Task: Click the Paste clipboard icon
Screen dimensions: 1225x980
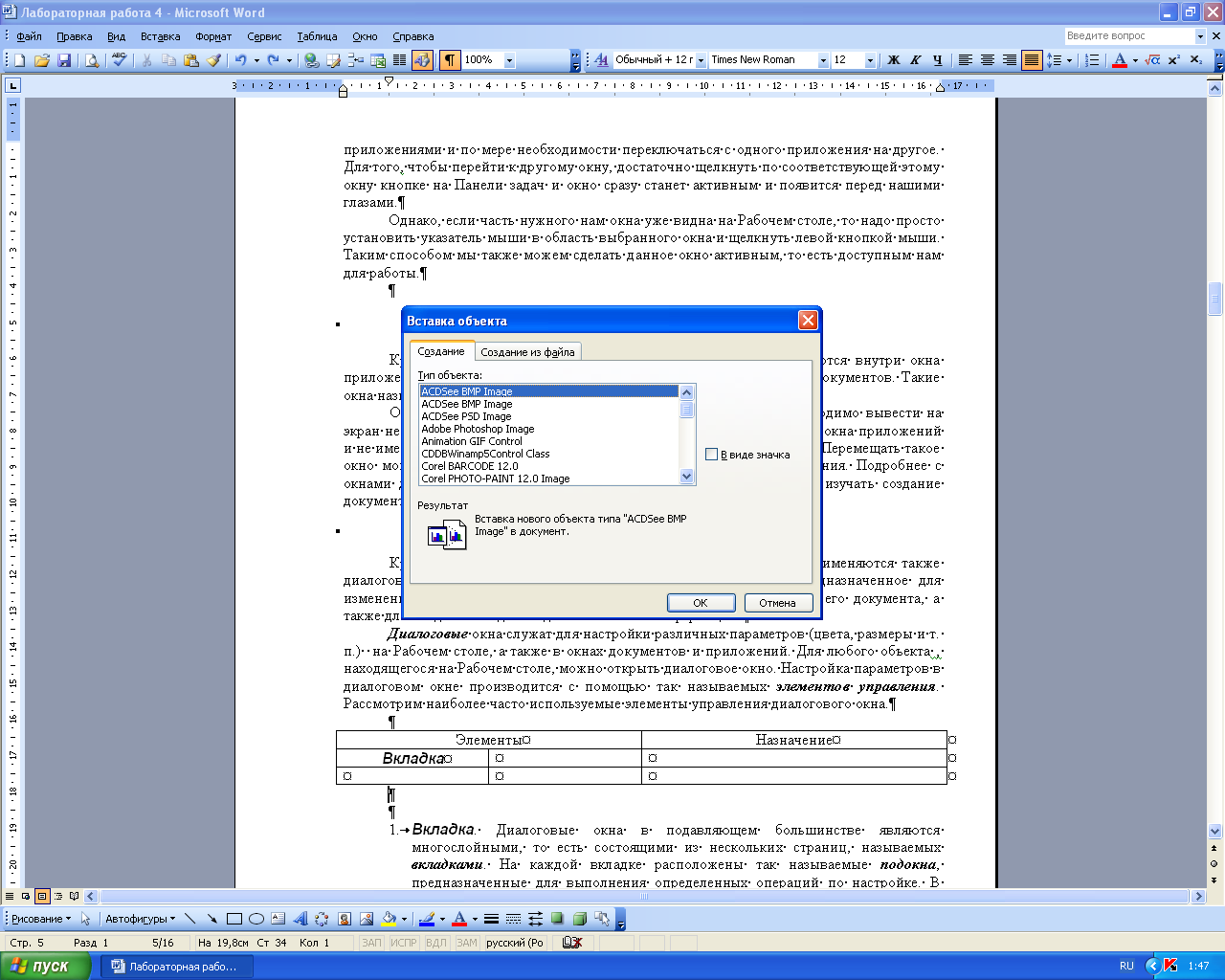Action: [x=191, y=60]
